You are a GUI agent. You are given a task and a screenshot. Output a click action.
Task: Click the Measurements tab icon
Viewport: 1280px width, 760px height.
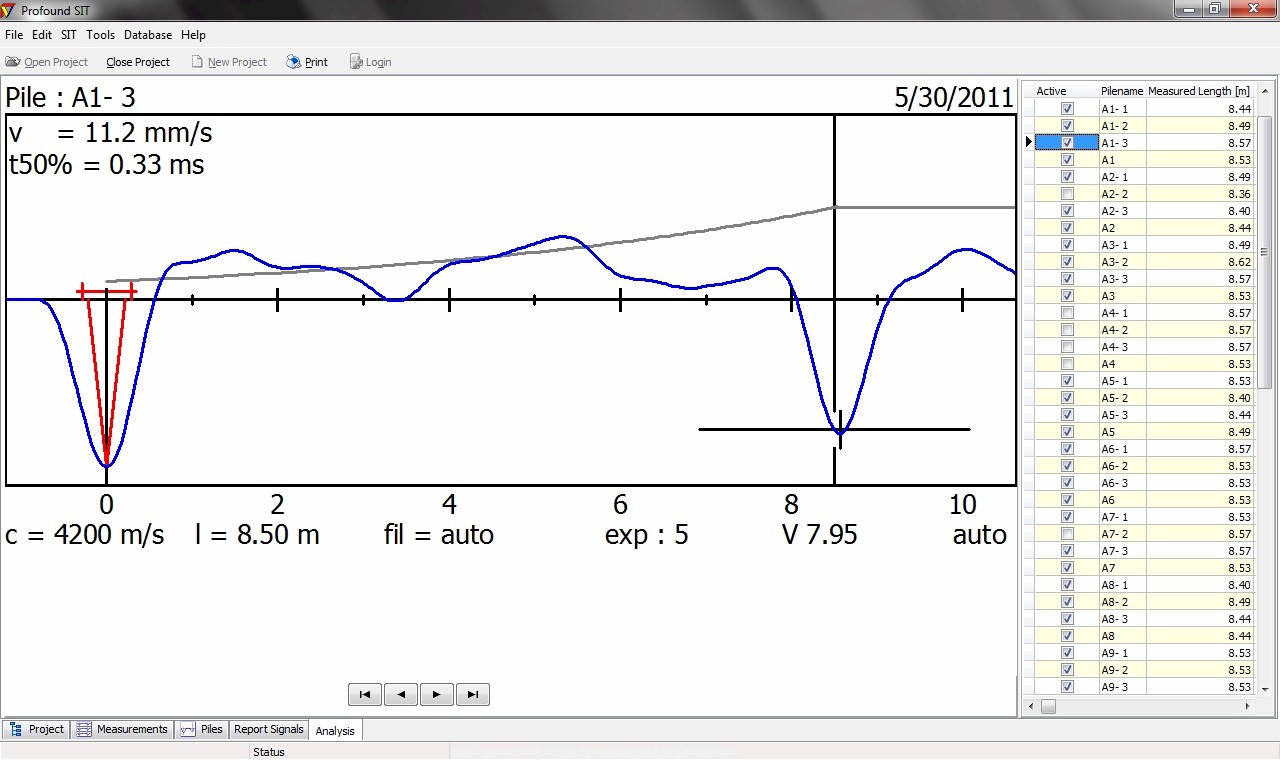(x=84, y=730)
